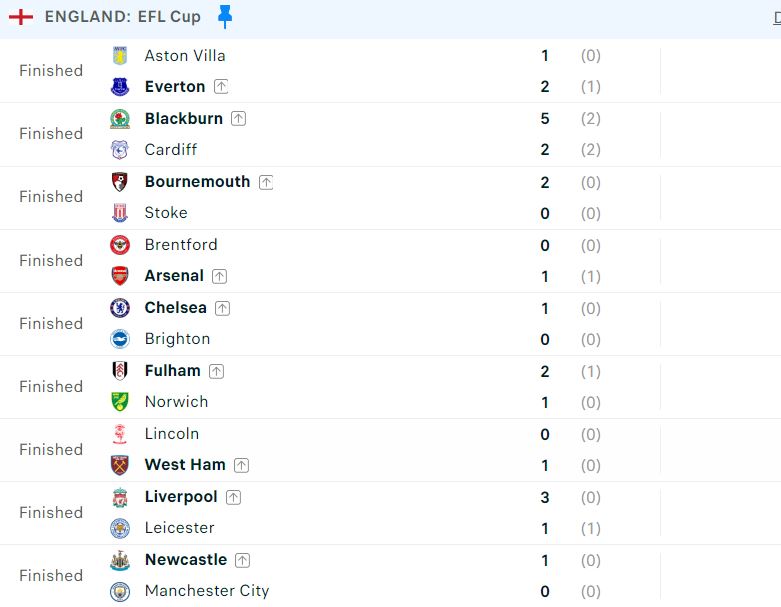Click the Manchester City club crest
This screenshot has width=781, height=607.
coord(120,591)
